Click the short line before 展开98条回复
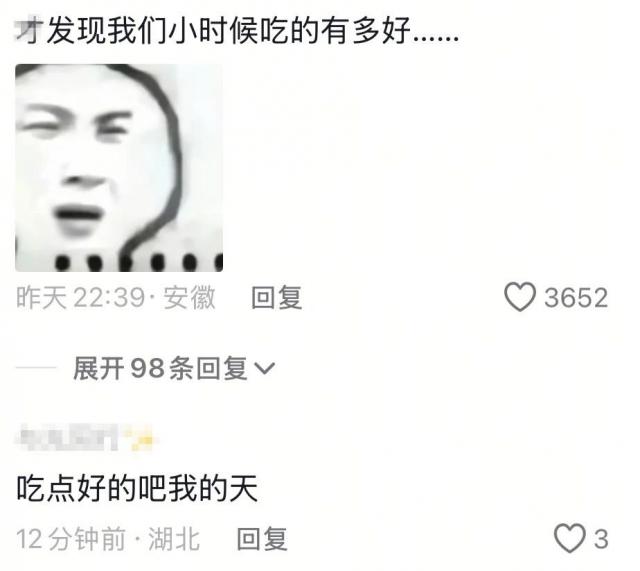The image size is (640, 571). (36, 368)
